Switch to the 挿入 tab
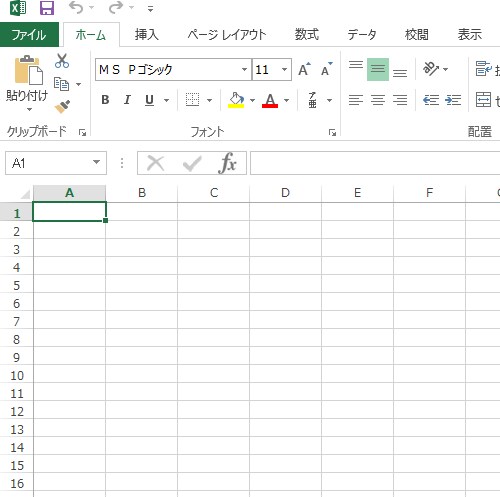Image resolution: width=500 pixels, height=497 pixels. [147, 35]
